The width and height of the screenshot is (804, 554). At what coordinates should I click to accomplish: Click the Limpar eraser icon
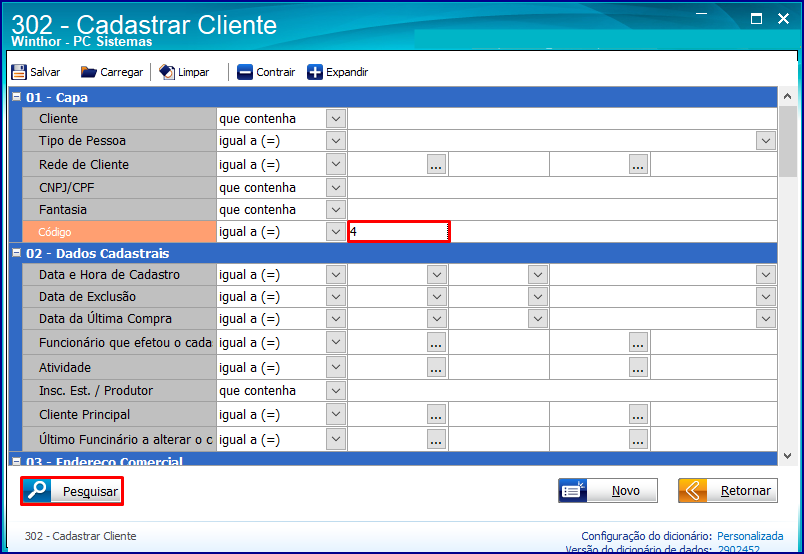167,72
